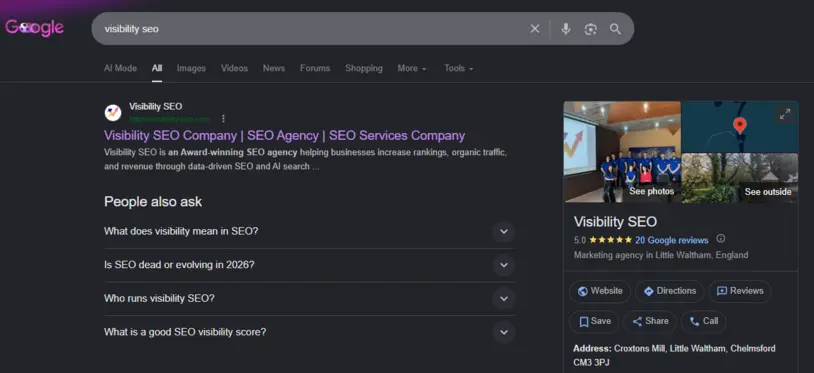Submit search with magnifier icon

tap(615, 29)
